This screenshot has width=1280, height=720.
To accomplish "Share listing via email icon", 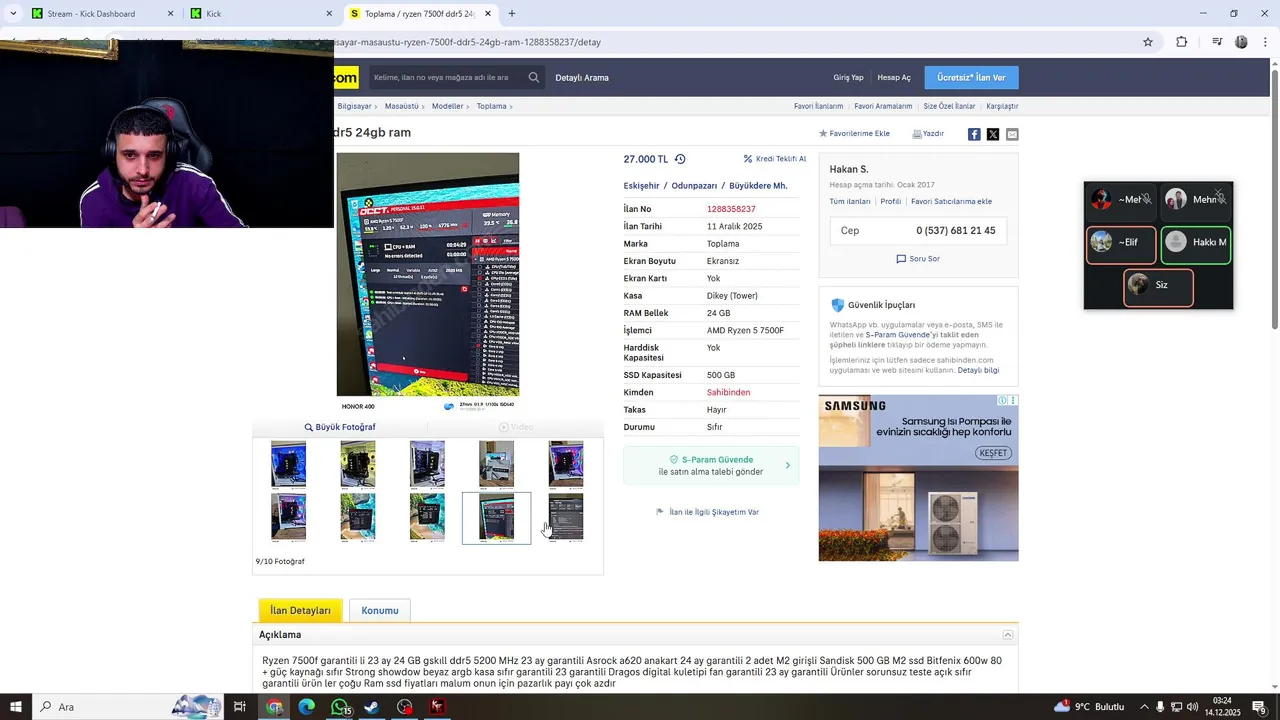I will click(x=1012, y=134).
